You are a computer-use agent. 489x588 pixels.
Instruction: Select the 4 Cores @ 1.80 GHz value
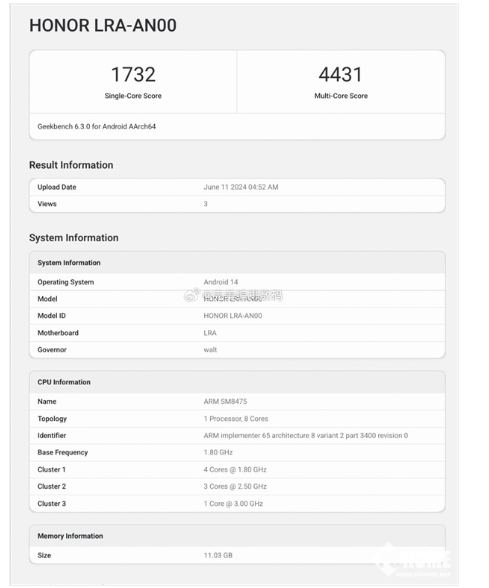[x=235, y=470]
